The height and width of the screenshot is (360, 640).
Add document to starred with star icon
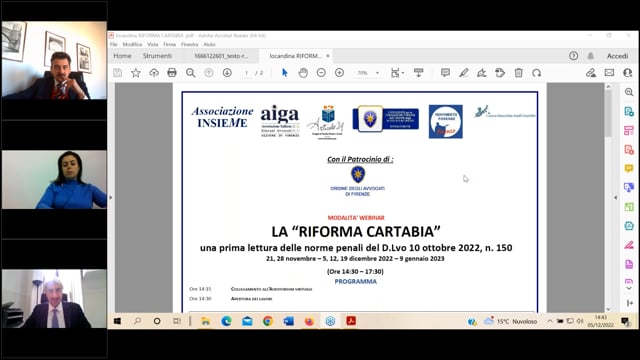tap(136, 73)
